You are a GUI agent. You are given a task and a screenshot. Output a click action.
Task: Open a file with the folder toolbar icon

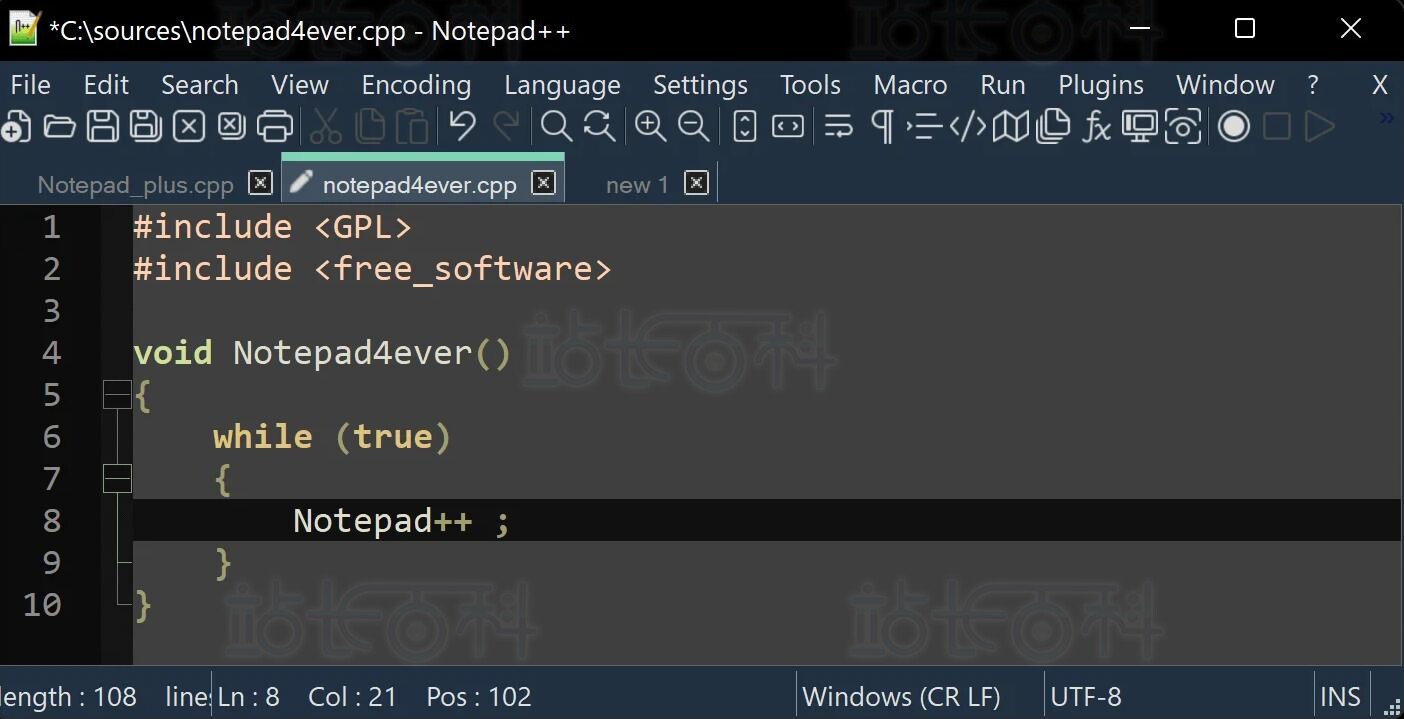[59, 127]
